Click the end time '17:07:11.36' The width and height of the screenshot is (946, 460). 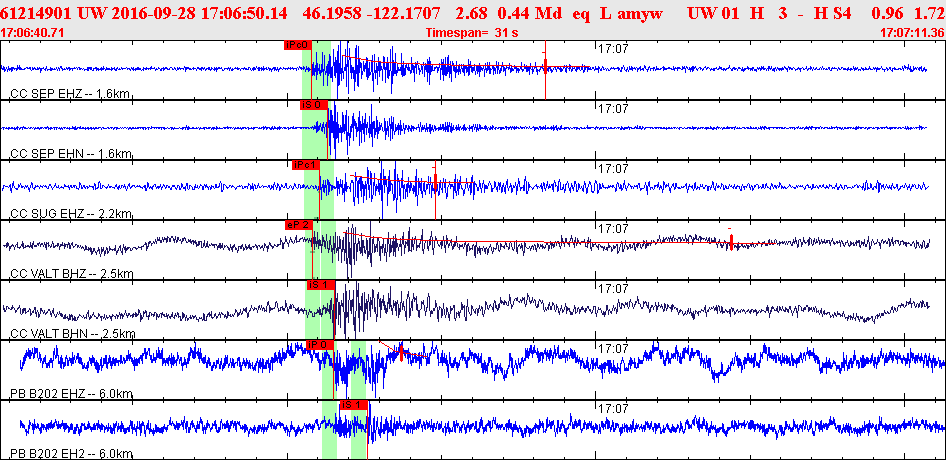[x=911, y=33]
